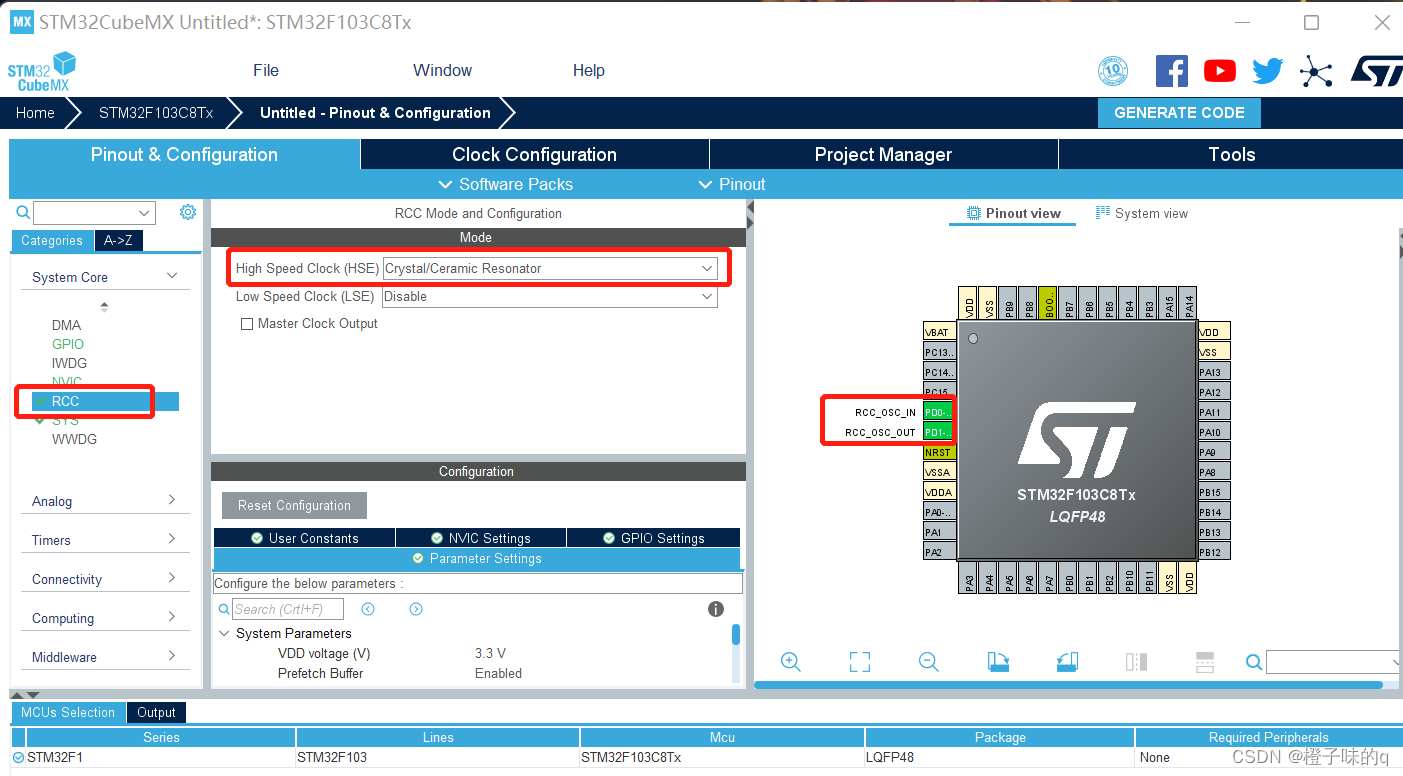
Task: Expand the Middleware category
Action: click(172, 656)
